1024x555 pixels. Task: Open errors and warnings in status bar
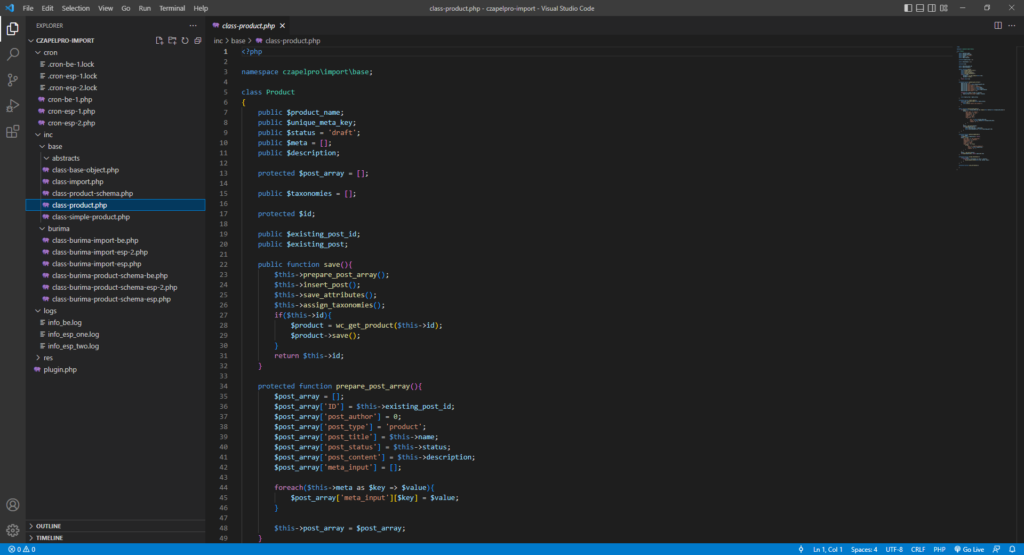pos(22,549)
